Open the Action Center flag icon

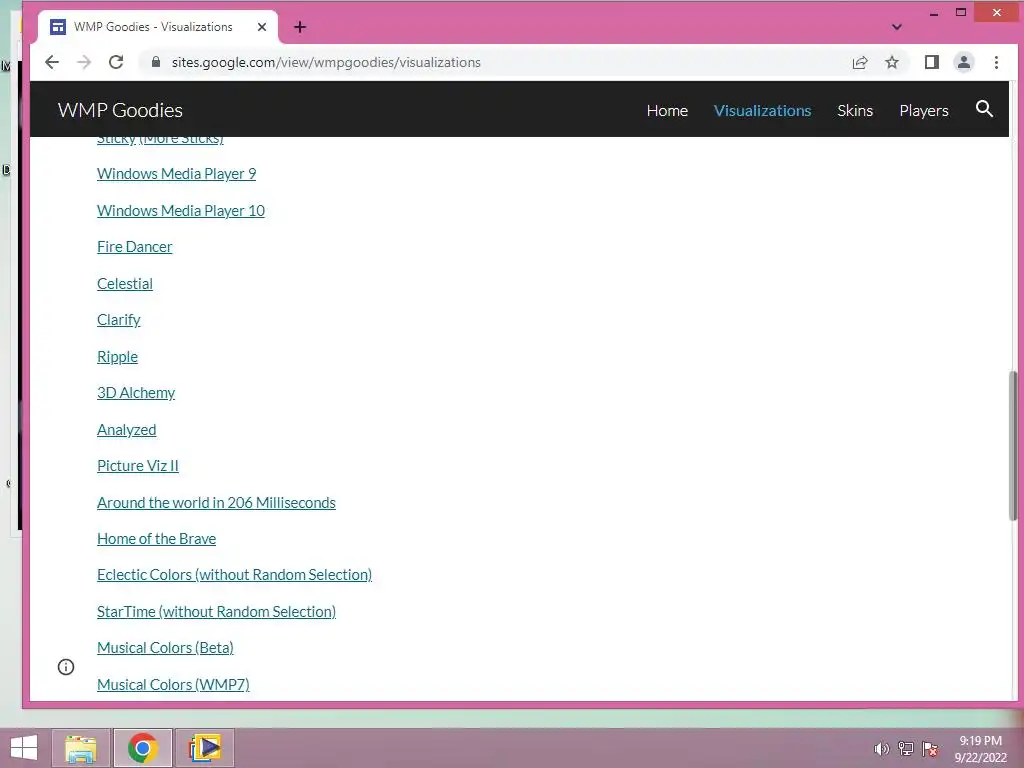pos(930,749)
